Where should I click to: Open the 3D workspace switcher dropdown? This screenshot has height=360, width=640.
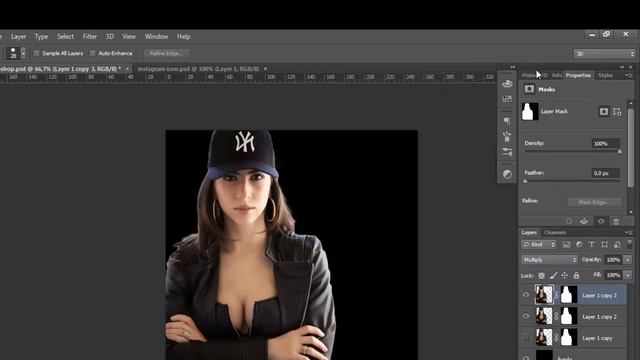[x=604, y=53]
